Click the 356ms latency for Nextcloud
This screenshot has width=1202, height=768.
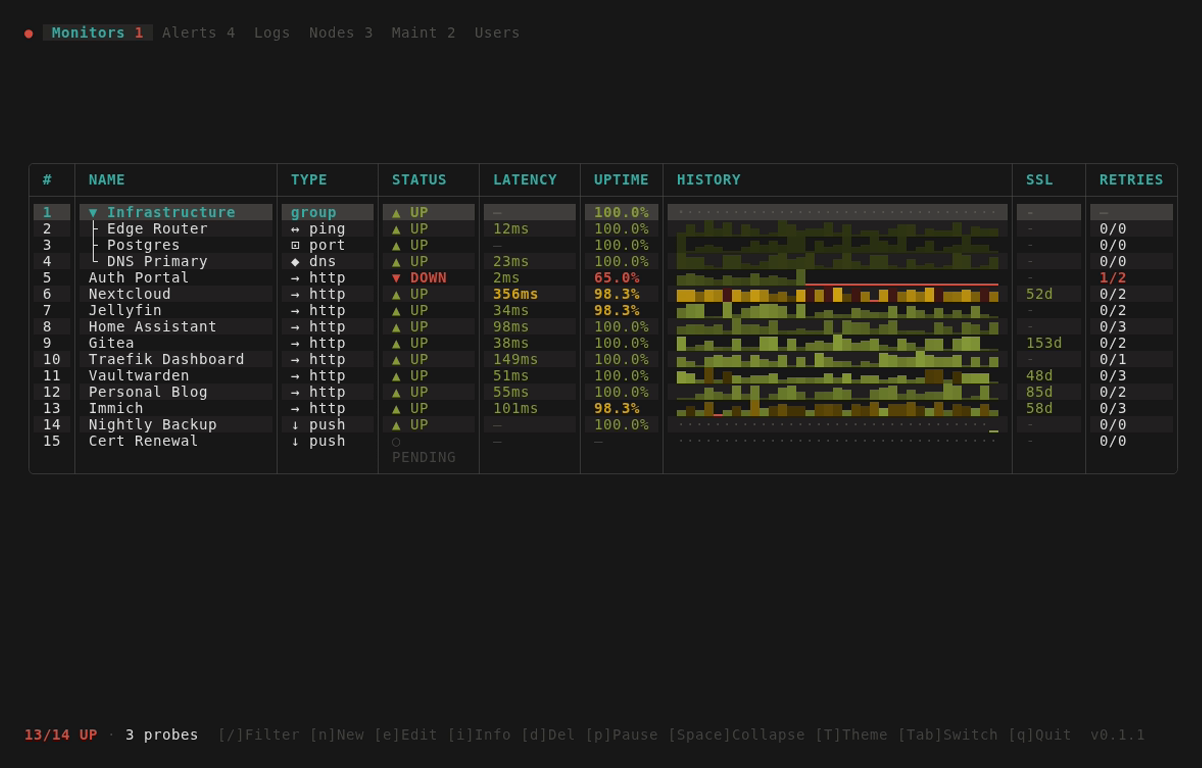pos(516,294)
